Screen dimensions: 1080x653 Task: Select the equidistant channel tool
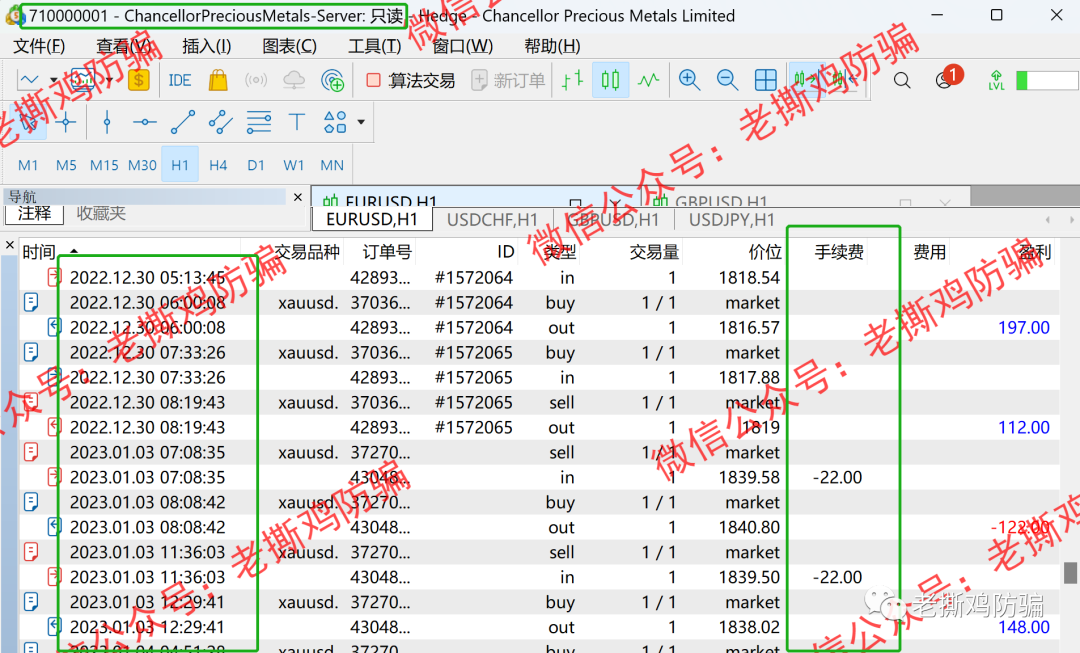click(x=220, y=123)
